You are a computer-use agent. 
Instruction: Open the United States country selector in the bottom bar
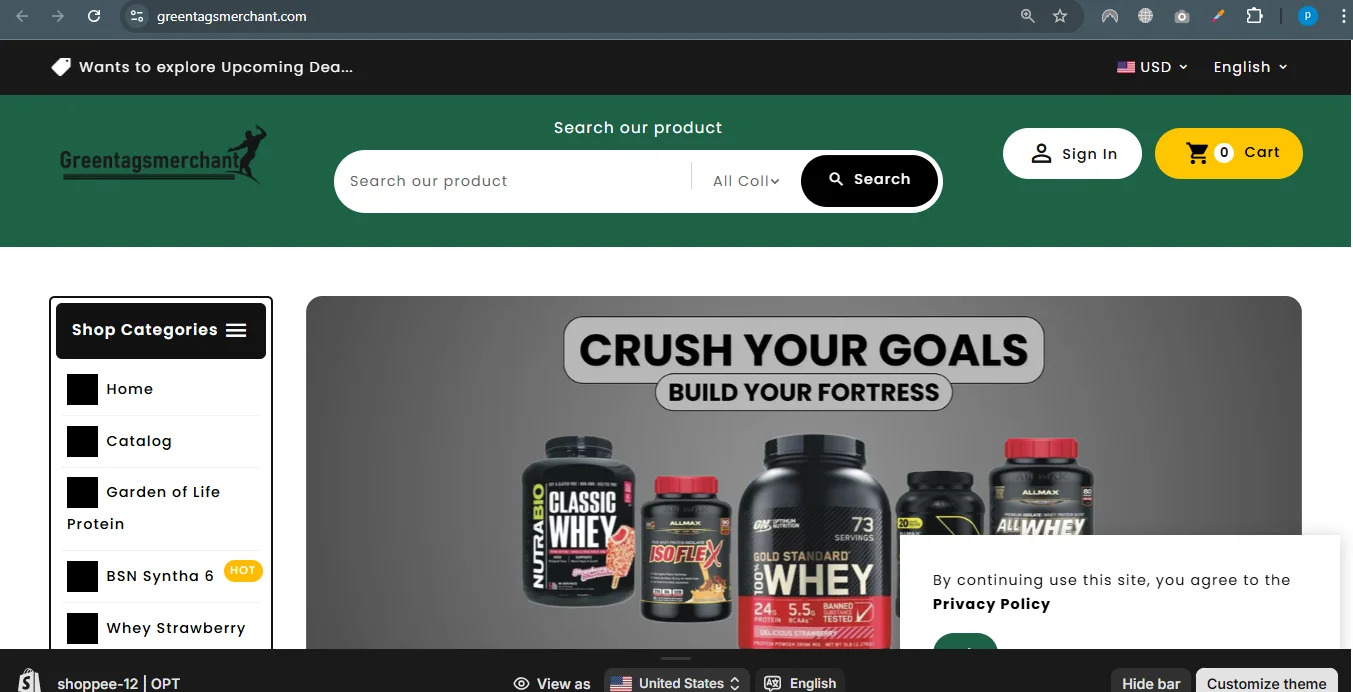point(677,682)
